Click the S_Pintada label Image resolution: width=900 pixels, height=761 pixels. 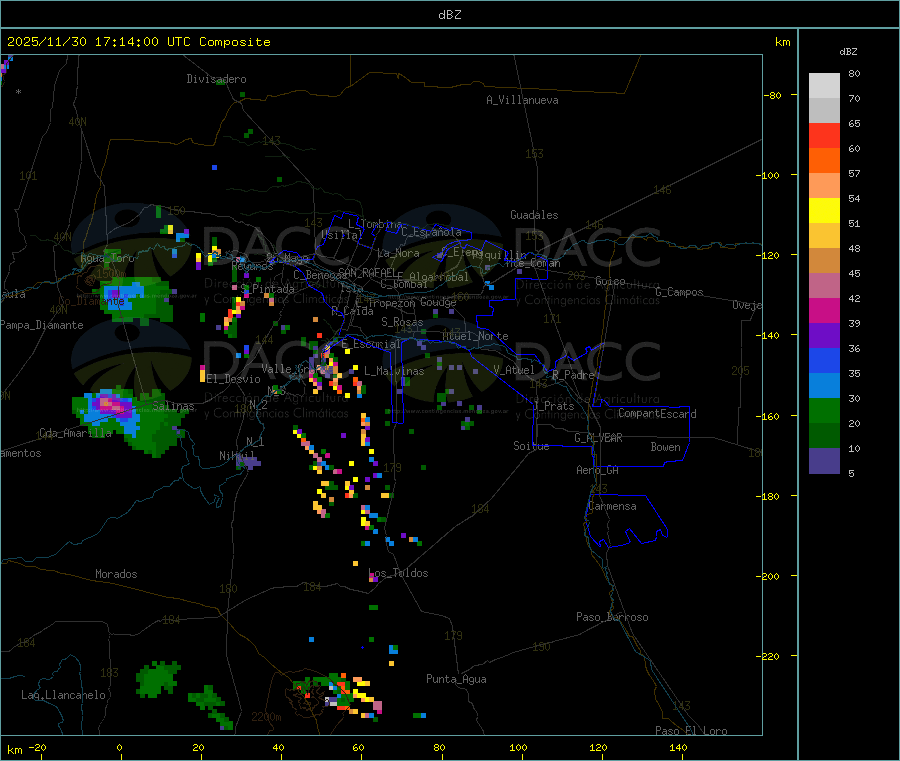tap(268, 289)
